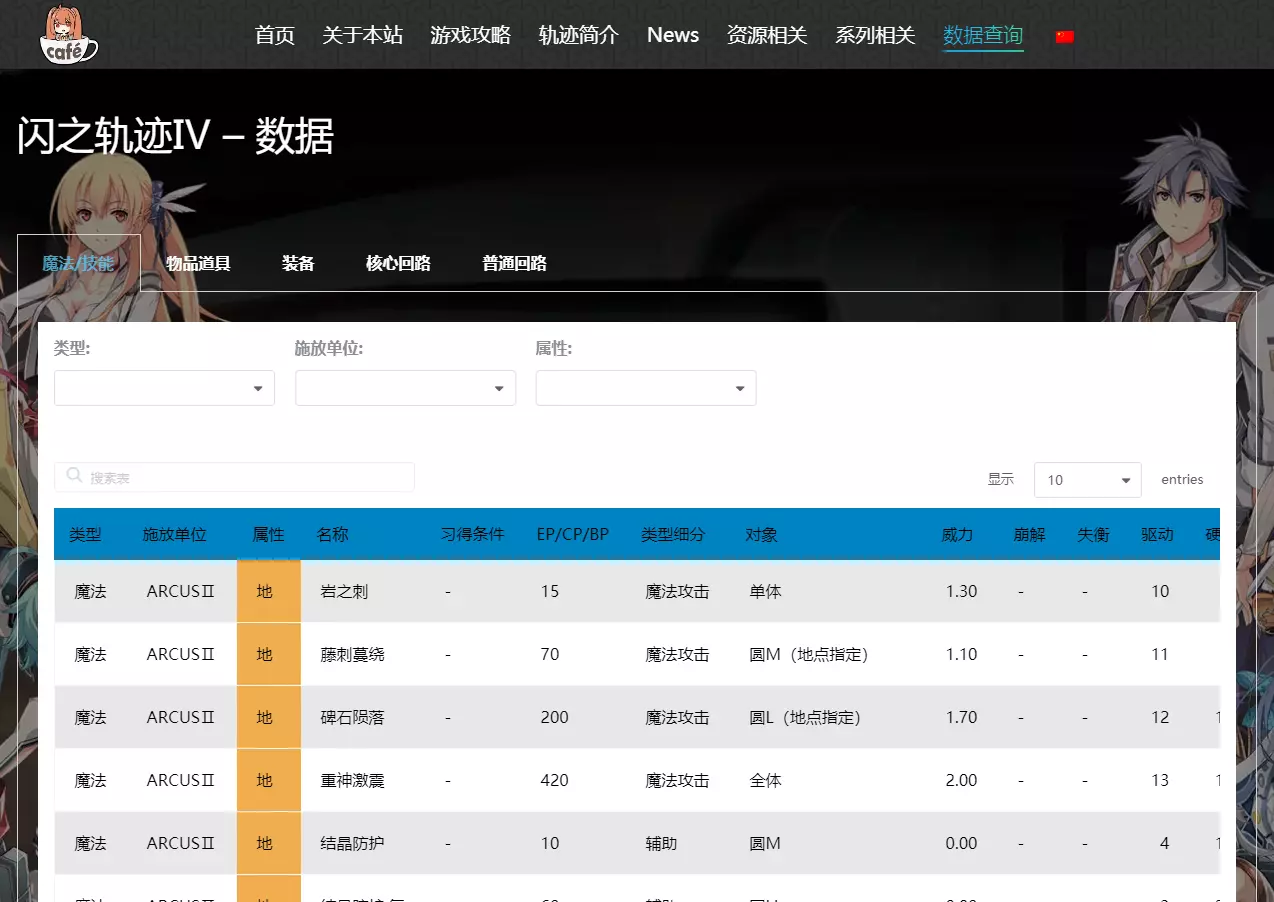This screenshot has height=902, width=1274.
Task: Click power value 1.30 in 岩之刺 row
Action: [961, 592]
